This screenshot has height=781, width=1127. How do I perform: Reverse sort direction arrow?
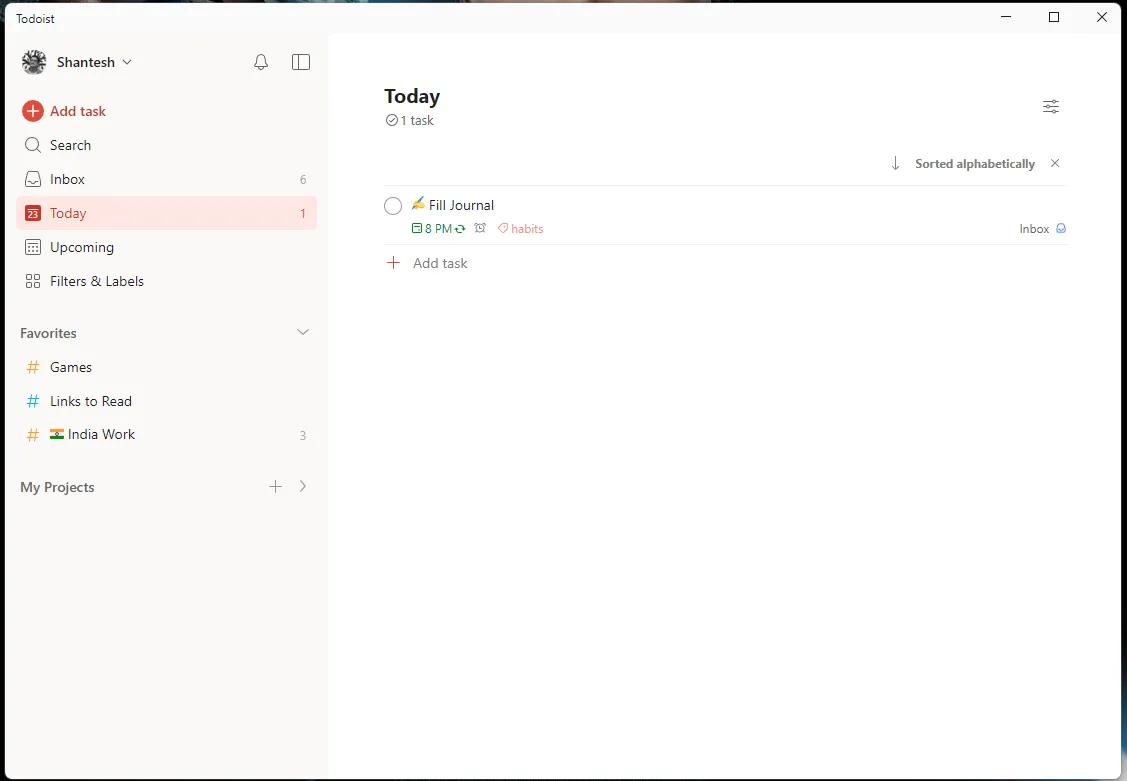coord(896,164)
